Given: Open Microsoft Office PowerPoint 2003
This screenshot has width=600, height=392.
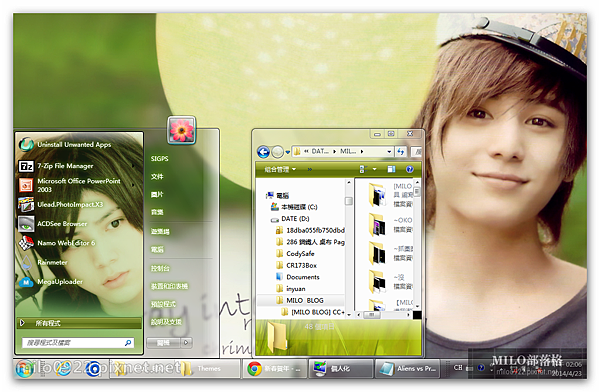Looking at the screenshot, I should pyautogui.click(x=79, y=185).
